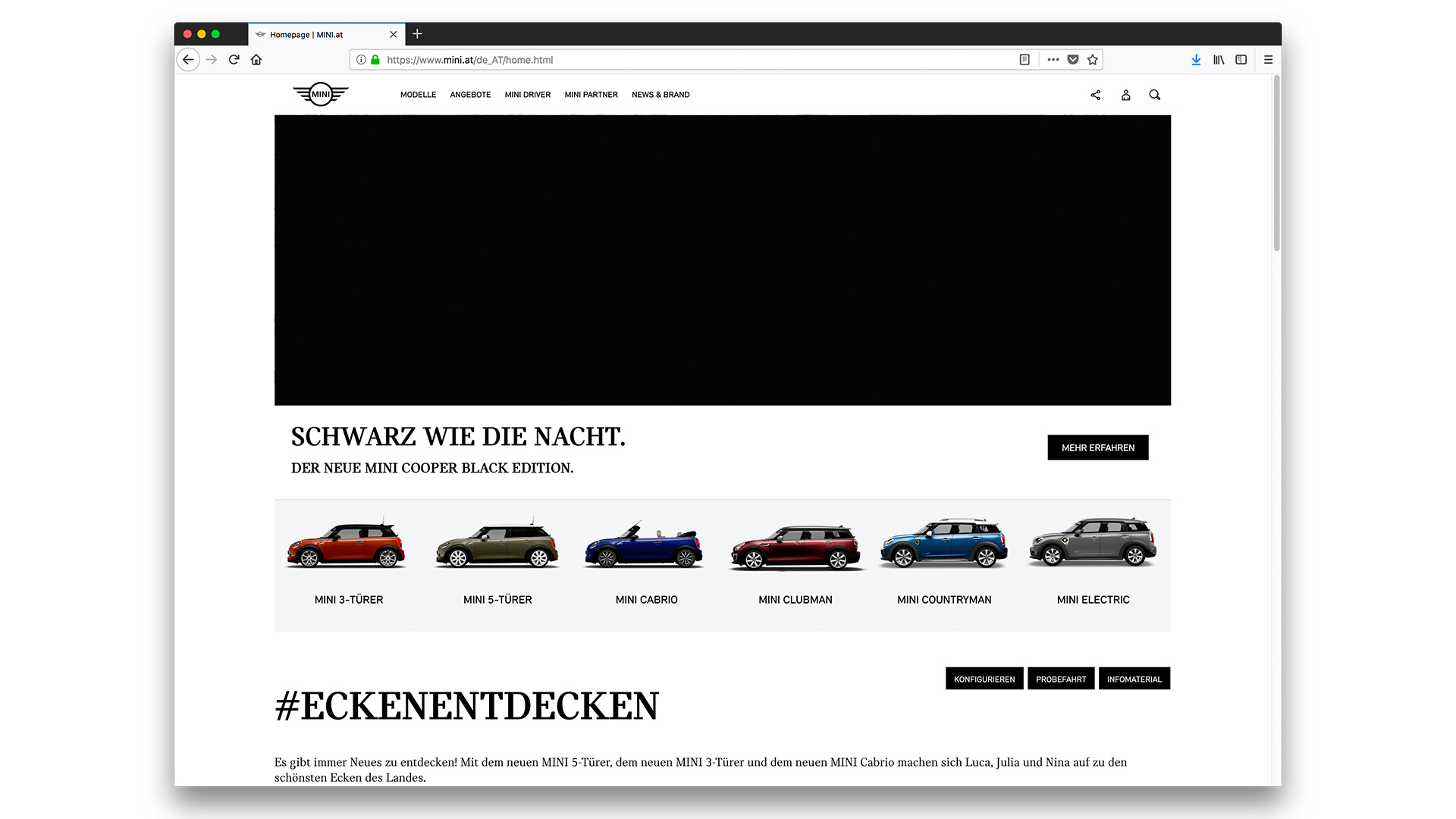Click the browser back arrow button
Viewport: 1456px width, 819px height.
tap(188, 60)
